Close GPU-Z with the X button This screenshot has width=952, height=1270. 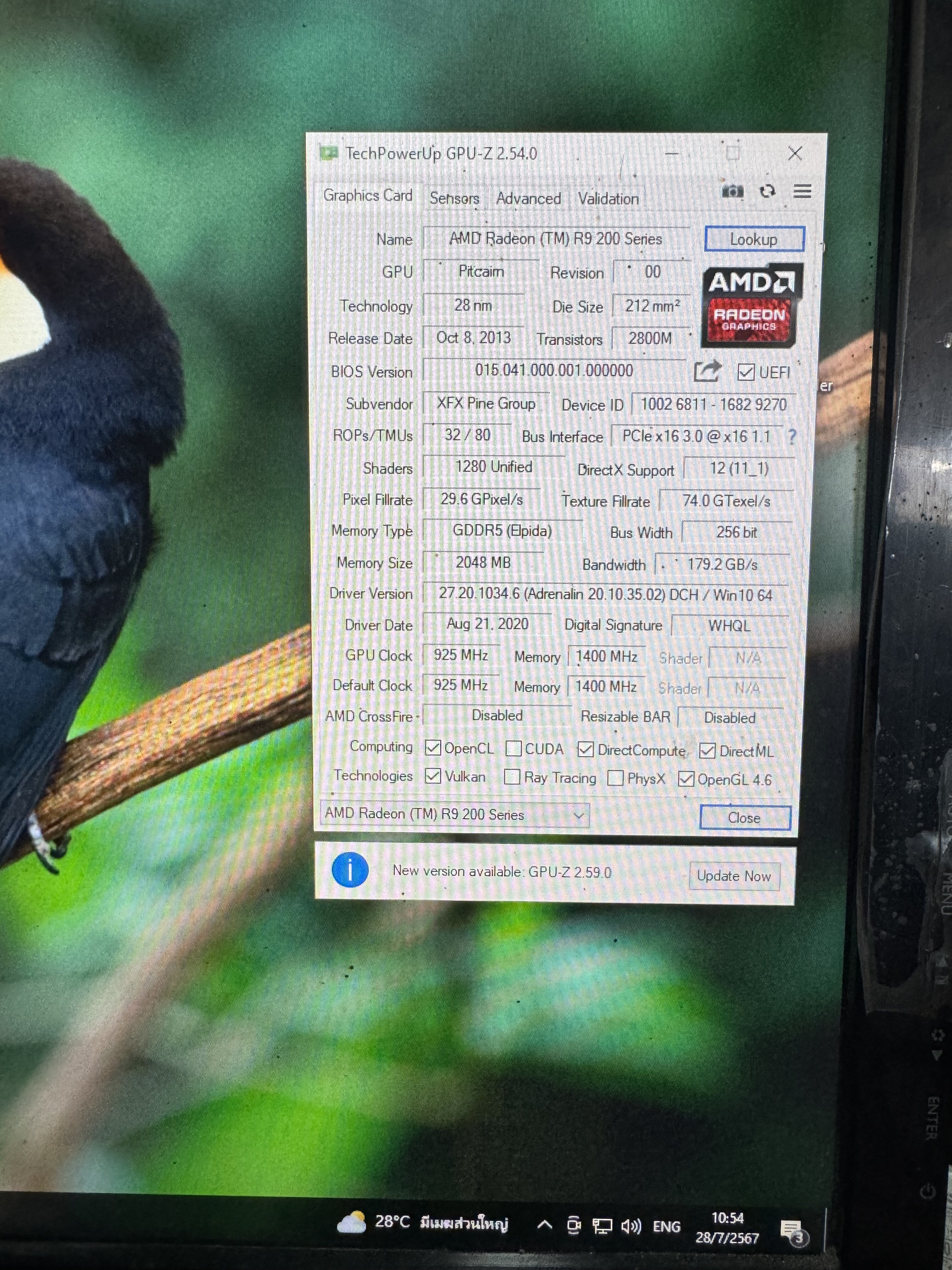point(795,153)
